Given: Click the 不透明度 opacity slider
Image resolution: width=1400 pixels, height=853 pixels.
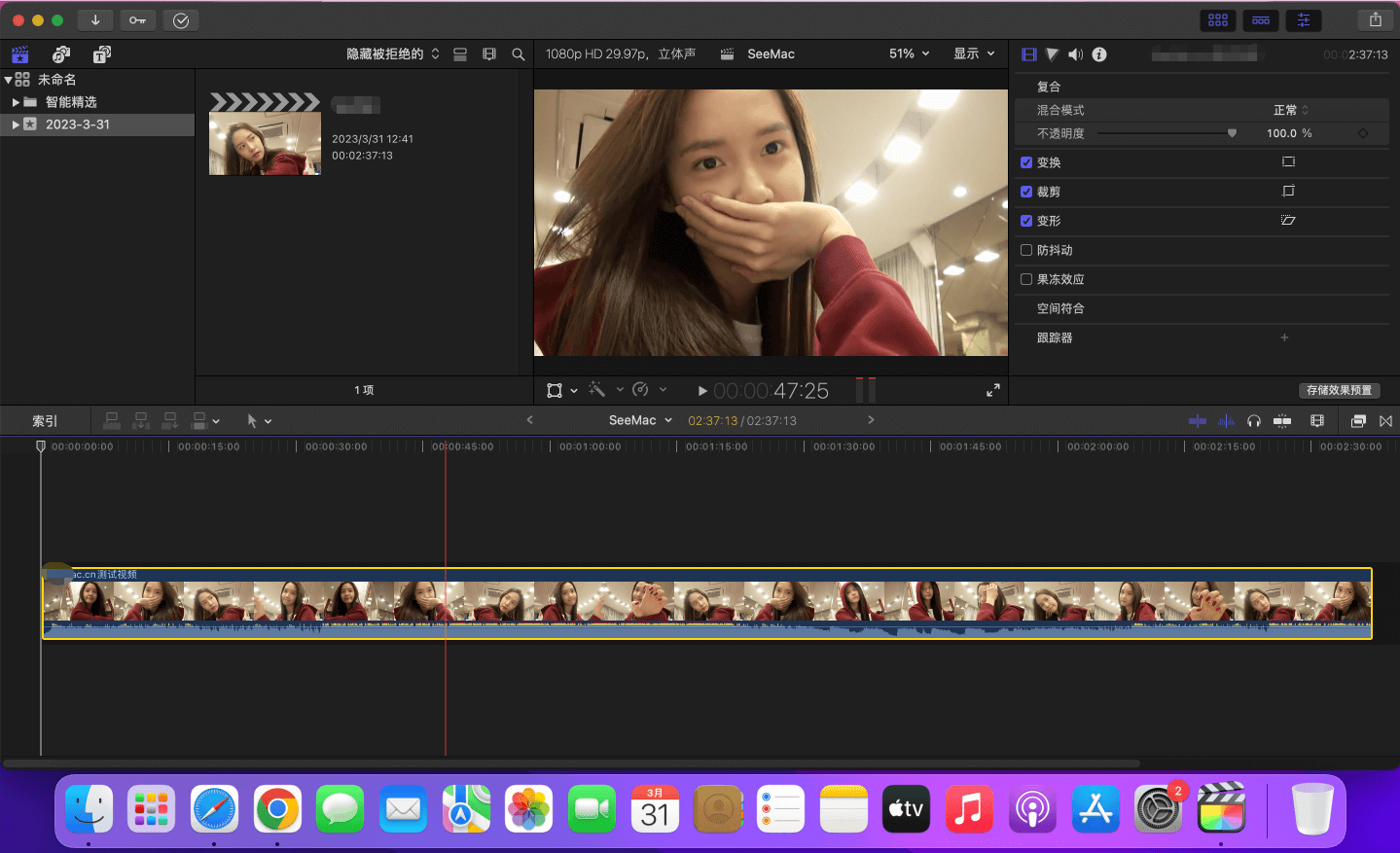Looking at the screenshot, I should [x=1166, y=133].
